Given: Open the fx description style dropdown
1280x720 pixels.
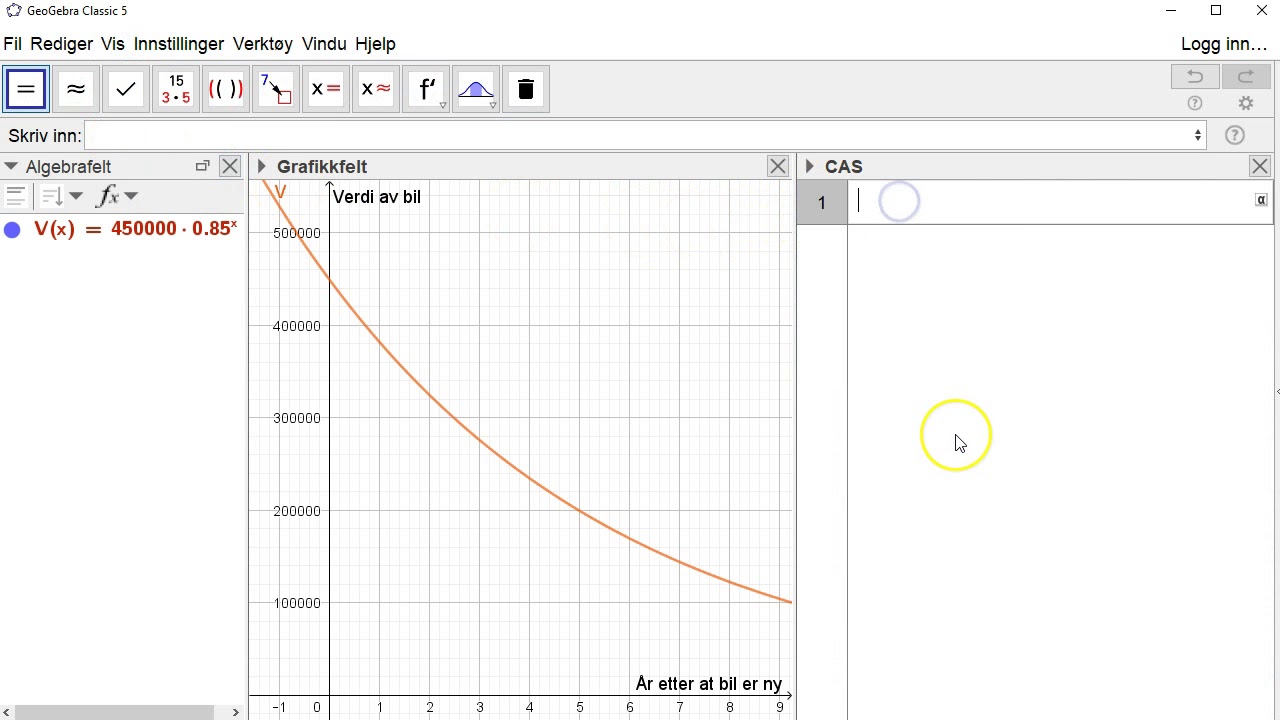Looking at the screenshot, I should (x=117, y=196).
